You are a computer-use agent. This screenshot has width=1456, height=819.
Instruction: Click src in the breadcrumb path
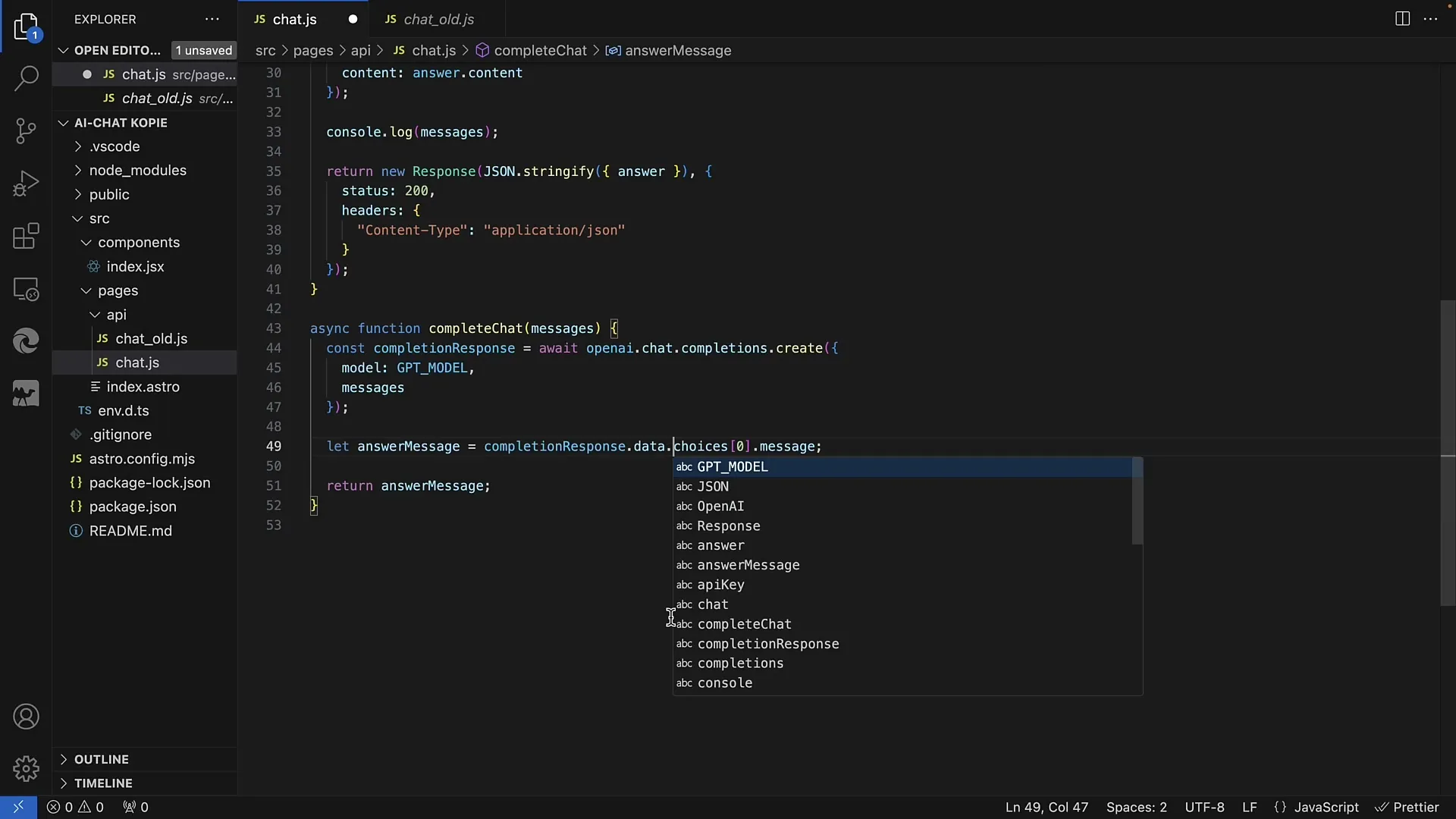265,51
